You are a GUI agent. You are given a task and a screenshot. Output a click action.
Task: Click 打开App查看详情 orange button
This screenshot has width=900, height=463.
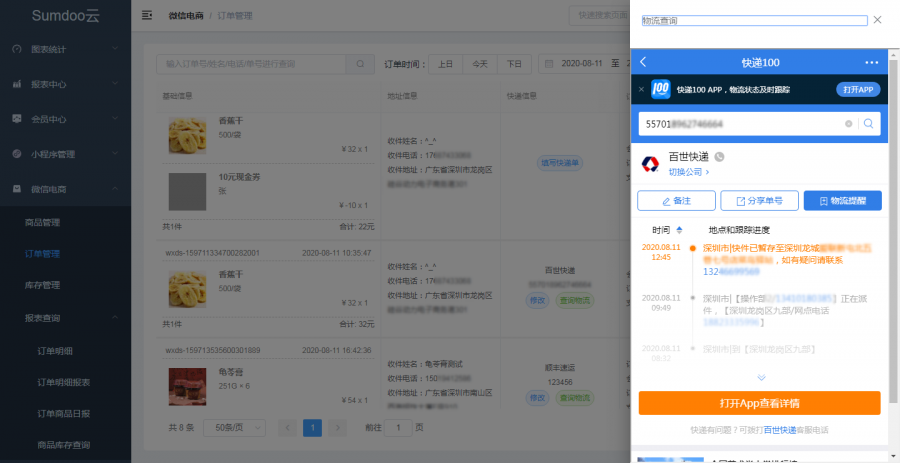(x=759, y=403)
